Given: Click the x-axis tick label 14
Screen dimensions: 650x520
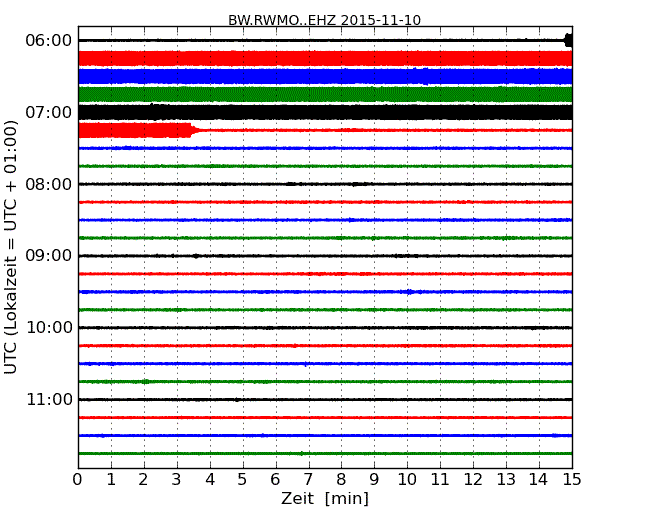Looking at the screenshot, I should [539, 479].
